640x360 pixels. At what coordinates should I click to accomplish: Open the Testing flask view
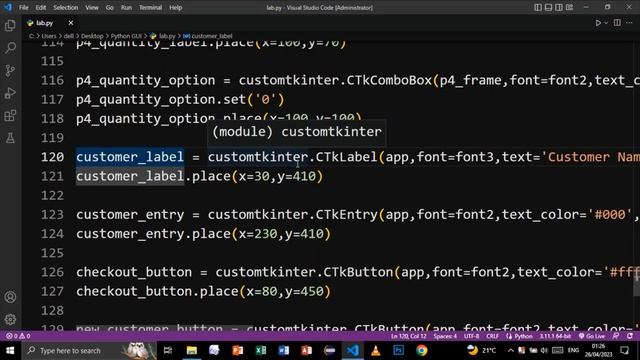[x=10, y=138]
